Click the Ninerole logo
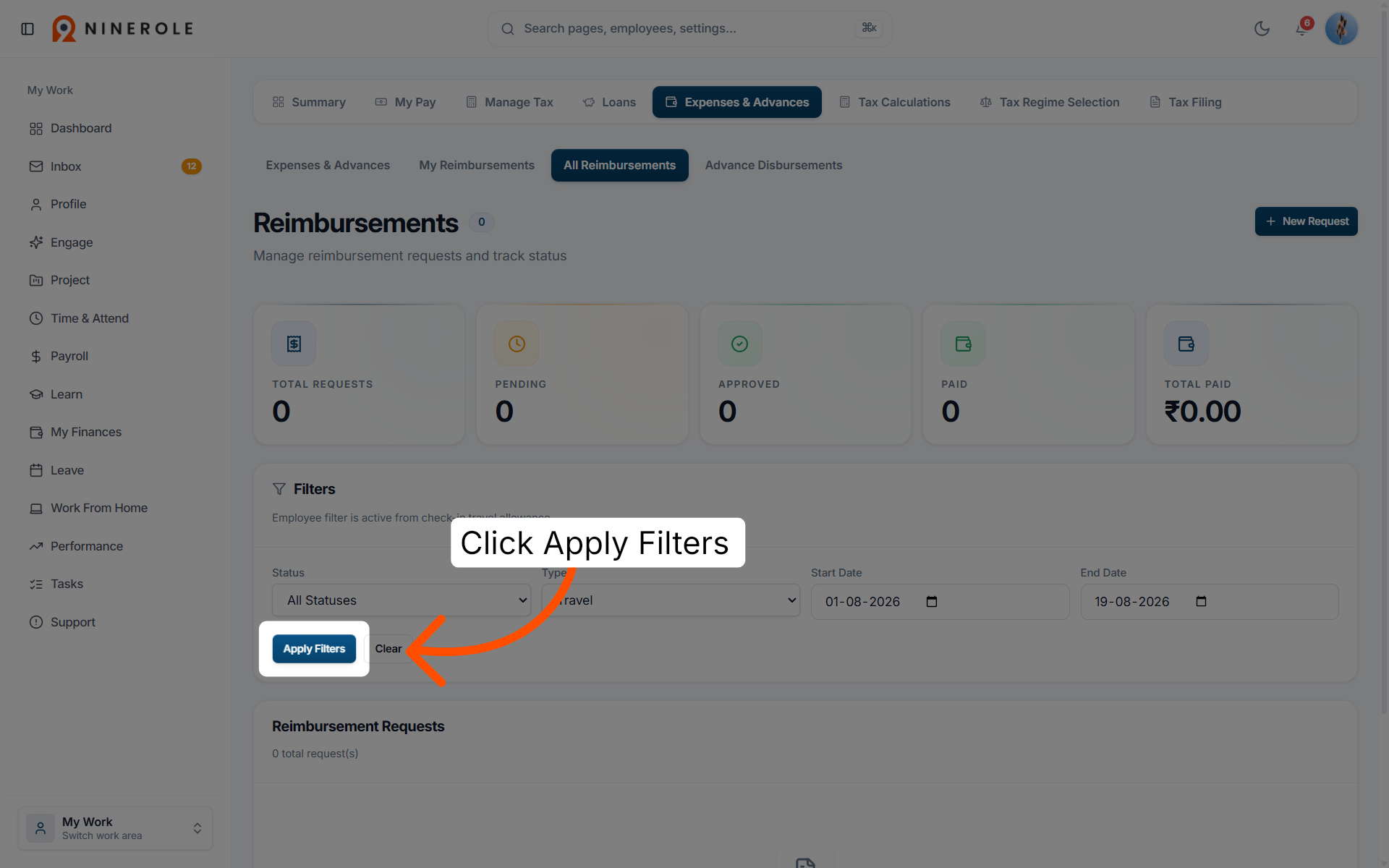 (x=122, y=29)
